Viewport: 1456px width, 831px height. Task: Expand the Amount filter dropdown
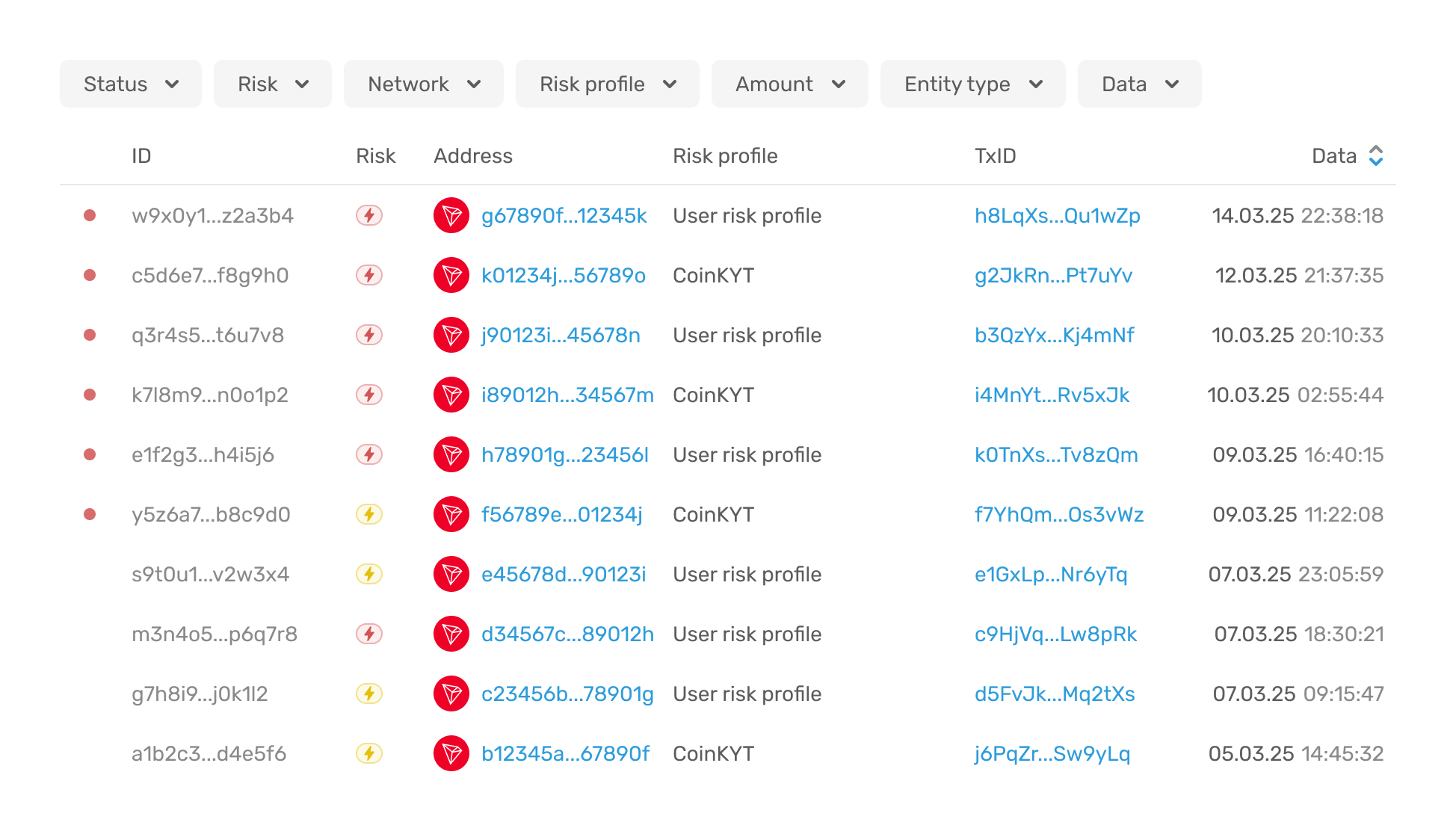[x=790, y=84]
